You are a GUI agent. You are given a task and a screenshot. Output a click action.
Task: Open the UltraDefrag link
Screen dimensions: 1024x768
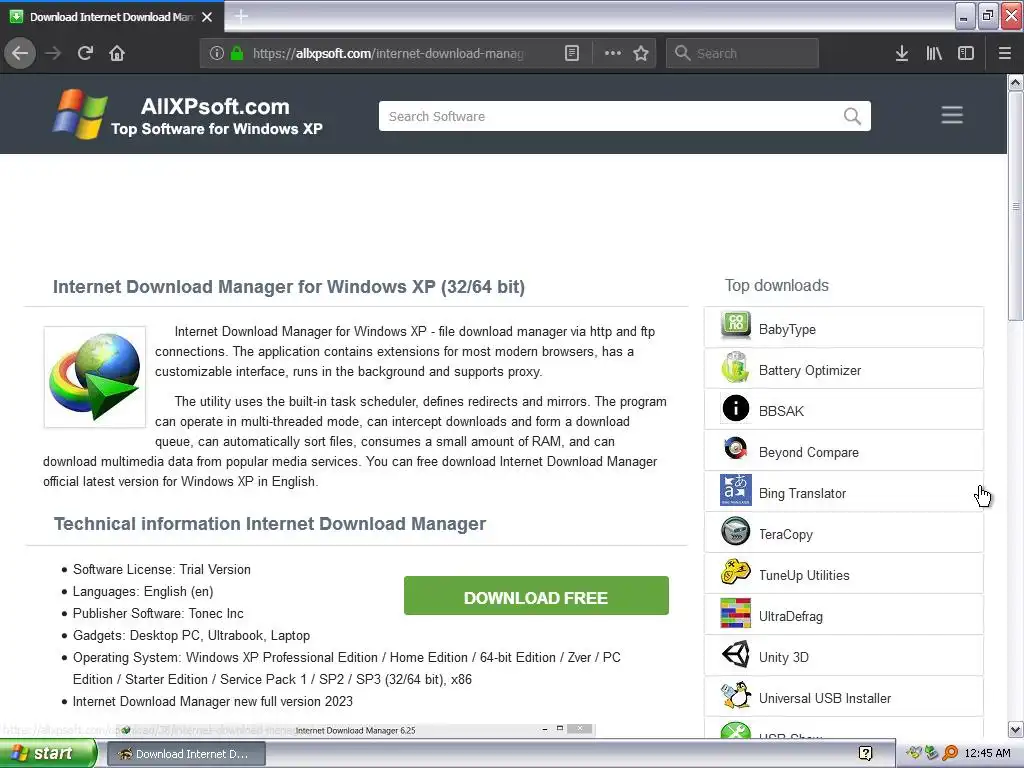click(791, 616)
